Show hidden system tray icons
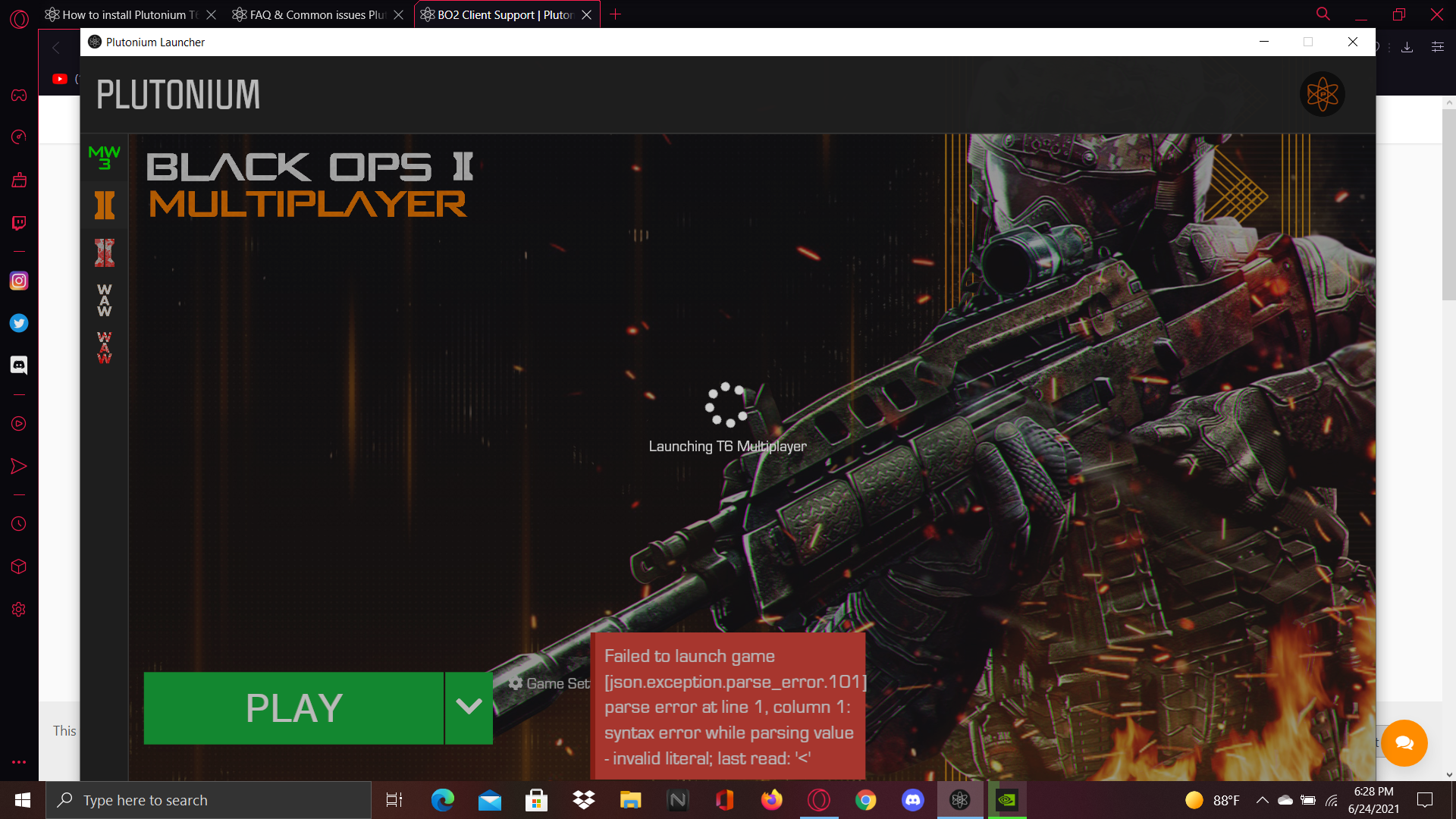 (1263, 800)
